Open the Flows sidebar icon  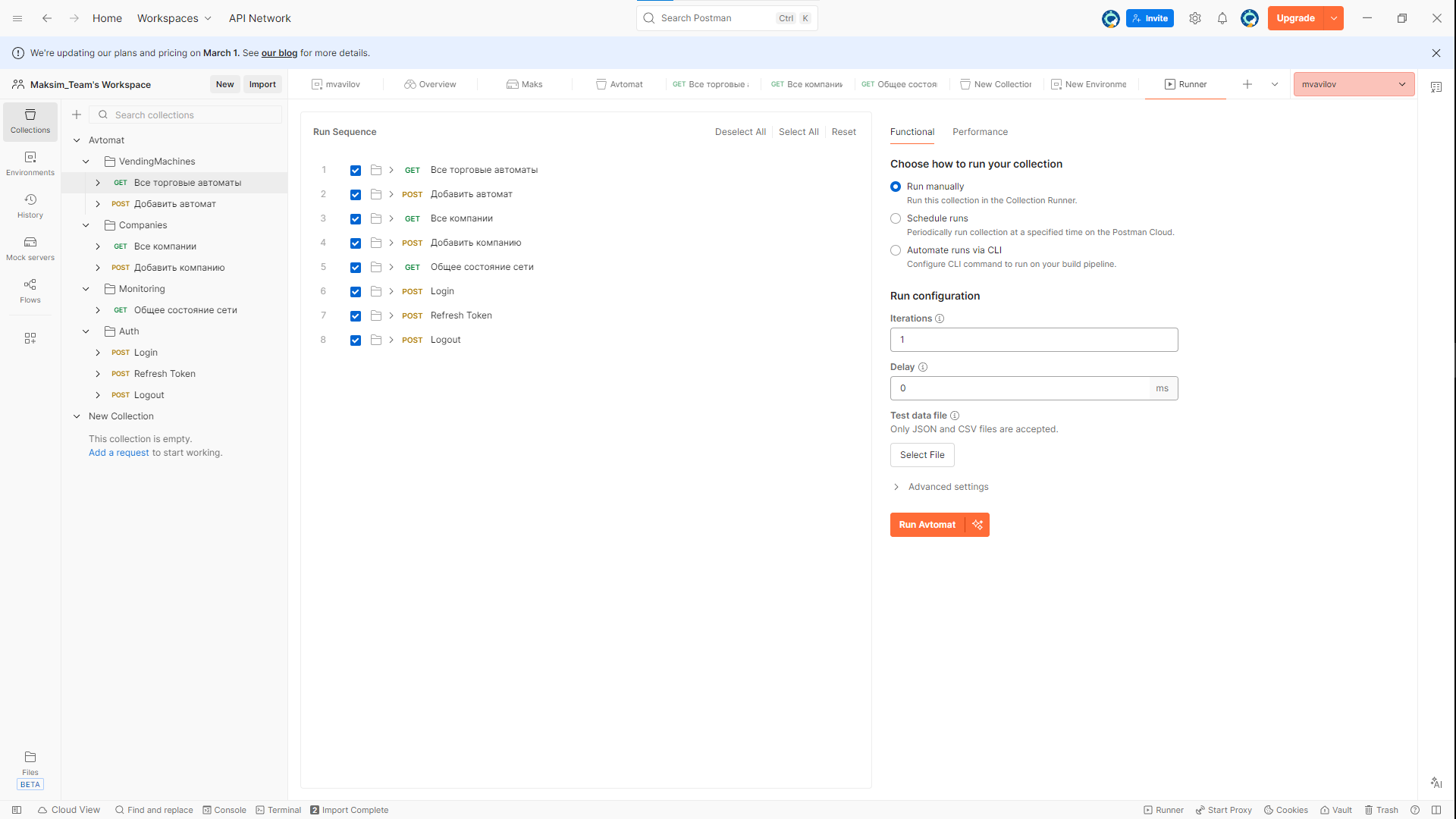pos(30,290)
